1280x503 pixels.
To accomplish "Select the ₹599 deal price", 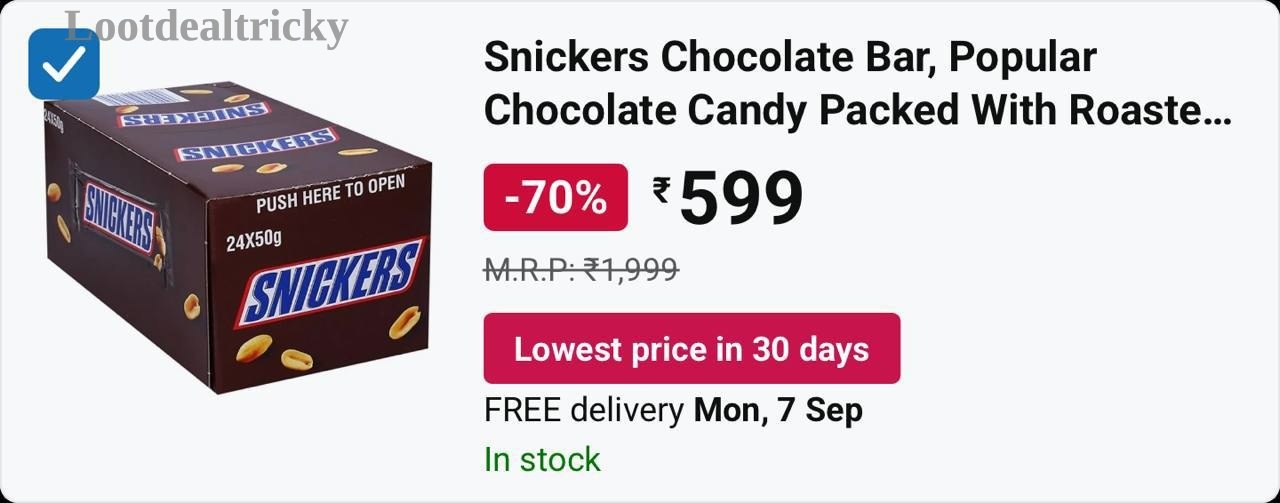I will 728,198.
